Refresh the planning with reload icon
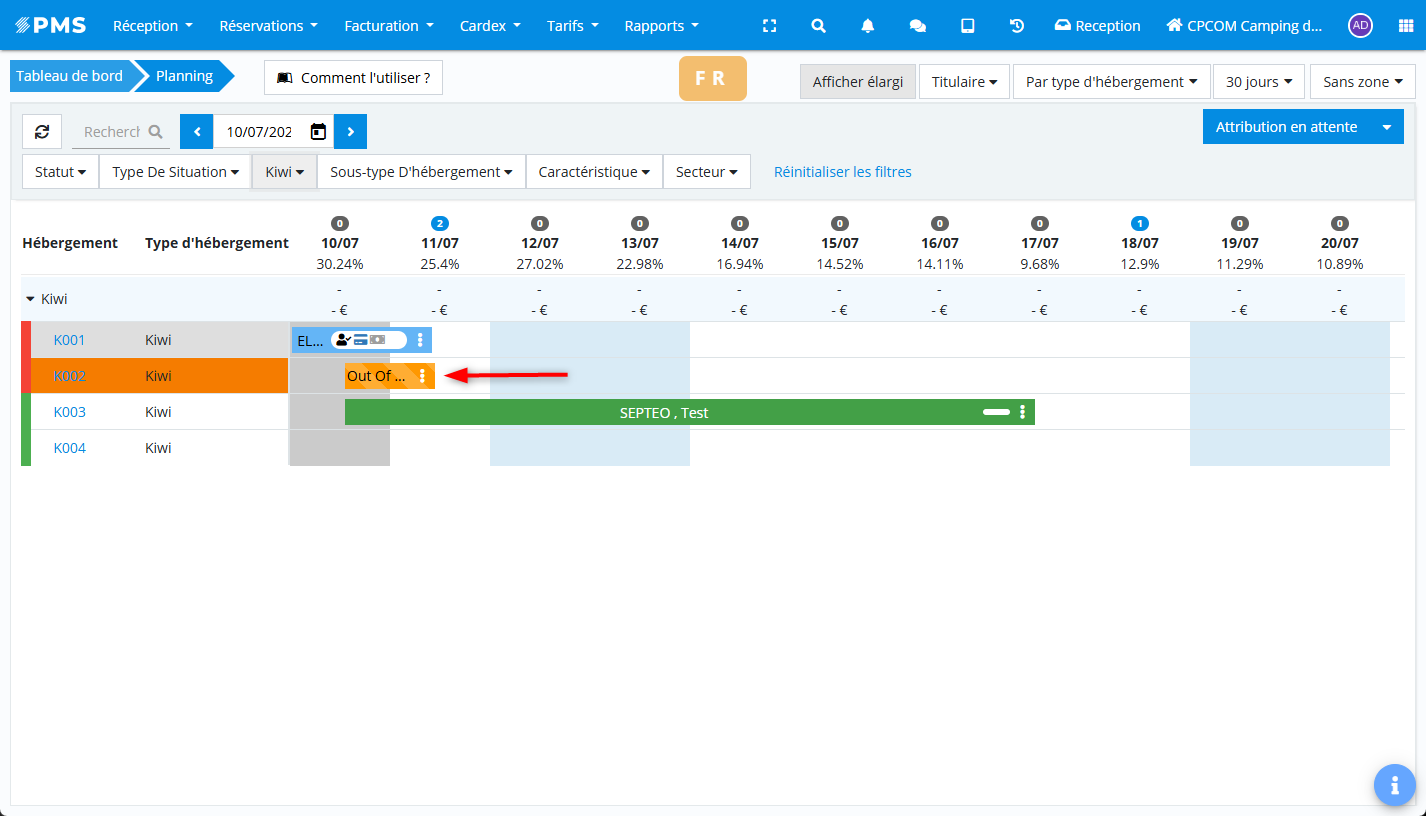This screenshot has width=1426, height=816. [x=42, y=132]
